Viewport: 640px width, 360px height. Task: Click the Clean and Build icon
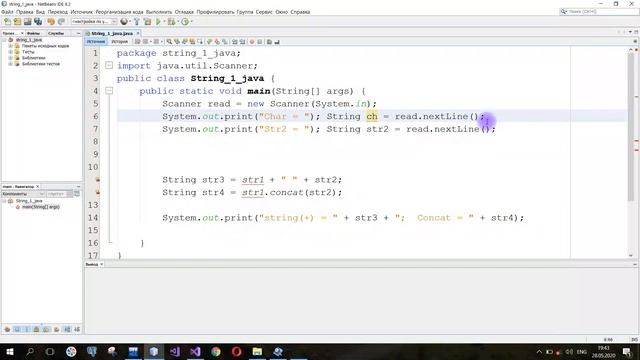pos(147,22)
